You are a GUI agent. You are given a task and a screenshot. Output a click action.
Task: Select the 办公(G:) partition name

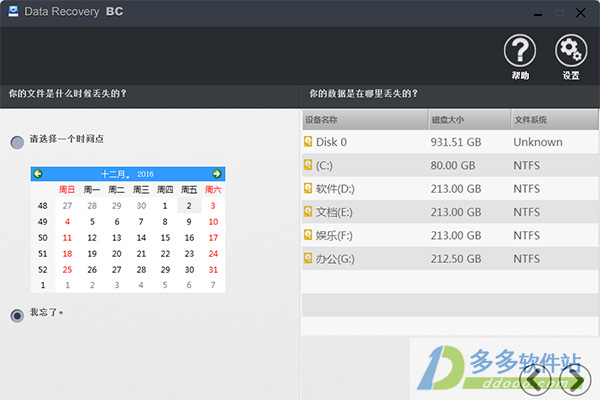pyautogui.click(x=335, y=259)
